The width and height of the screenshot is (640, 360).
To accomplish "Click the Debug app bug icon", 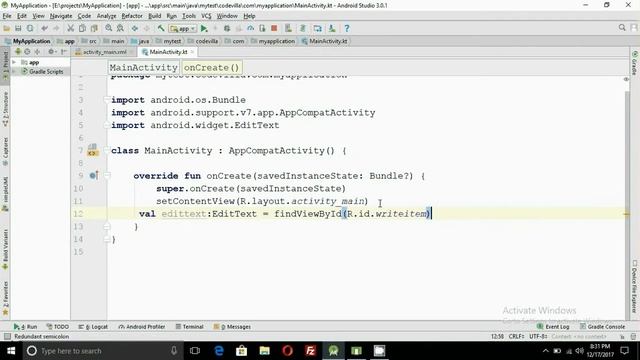I will coord(227,29).
